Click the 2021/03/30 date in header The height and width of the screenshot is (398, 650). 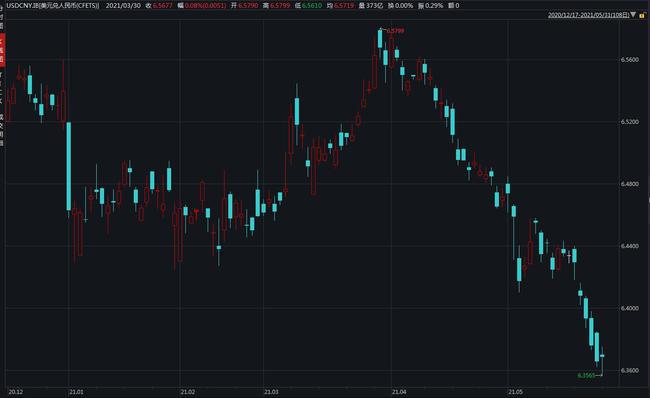coord(123,6)
